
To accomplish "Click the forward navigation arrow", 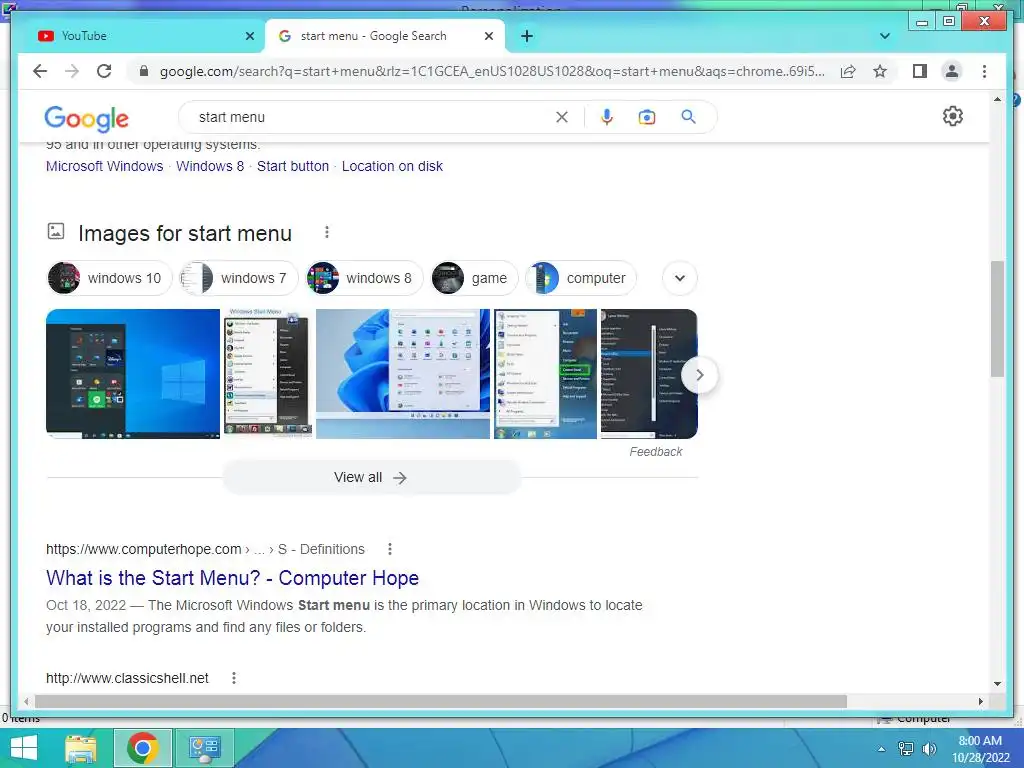I will 72,71.
